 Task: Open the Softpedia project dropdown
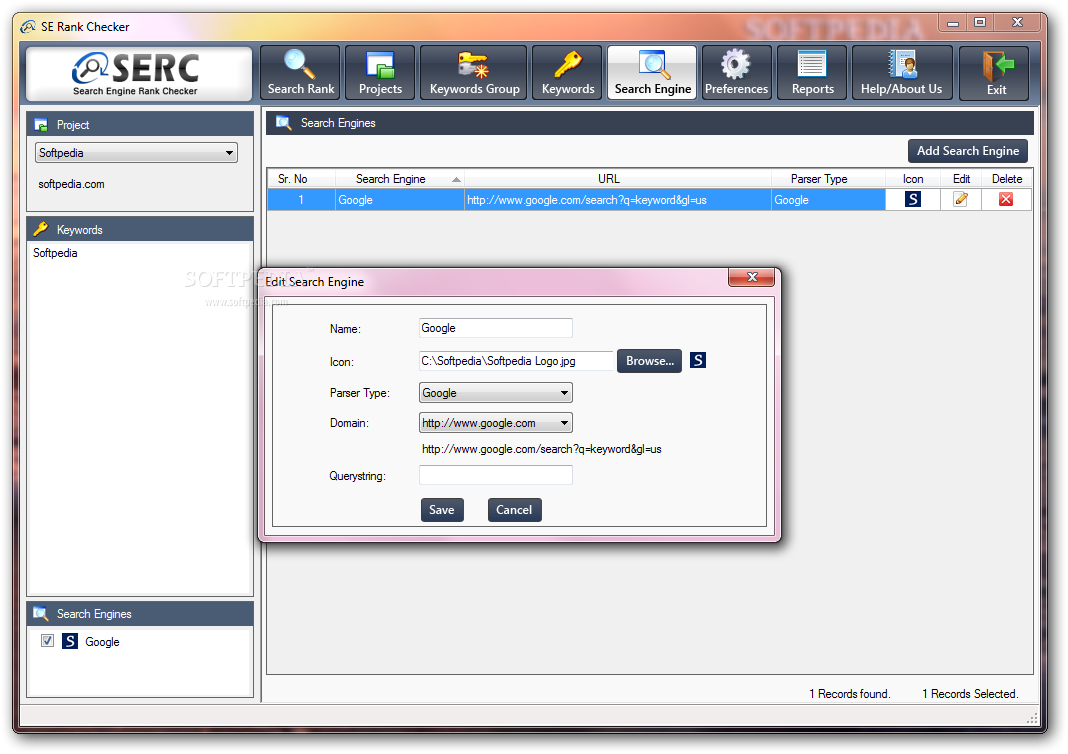click(x=136, y=153)
